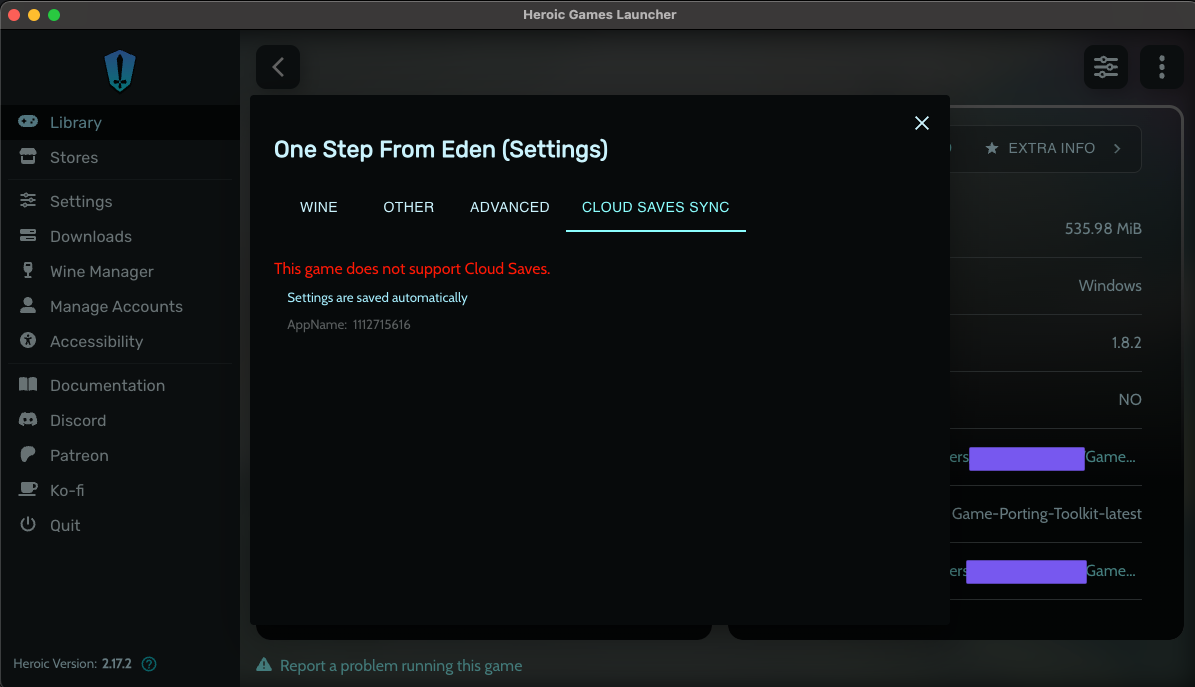The image size is (1195, 687).
Task: Click Report a problem running this game
Action: click(x=401, y=666)
